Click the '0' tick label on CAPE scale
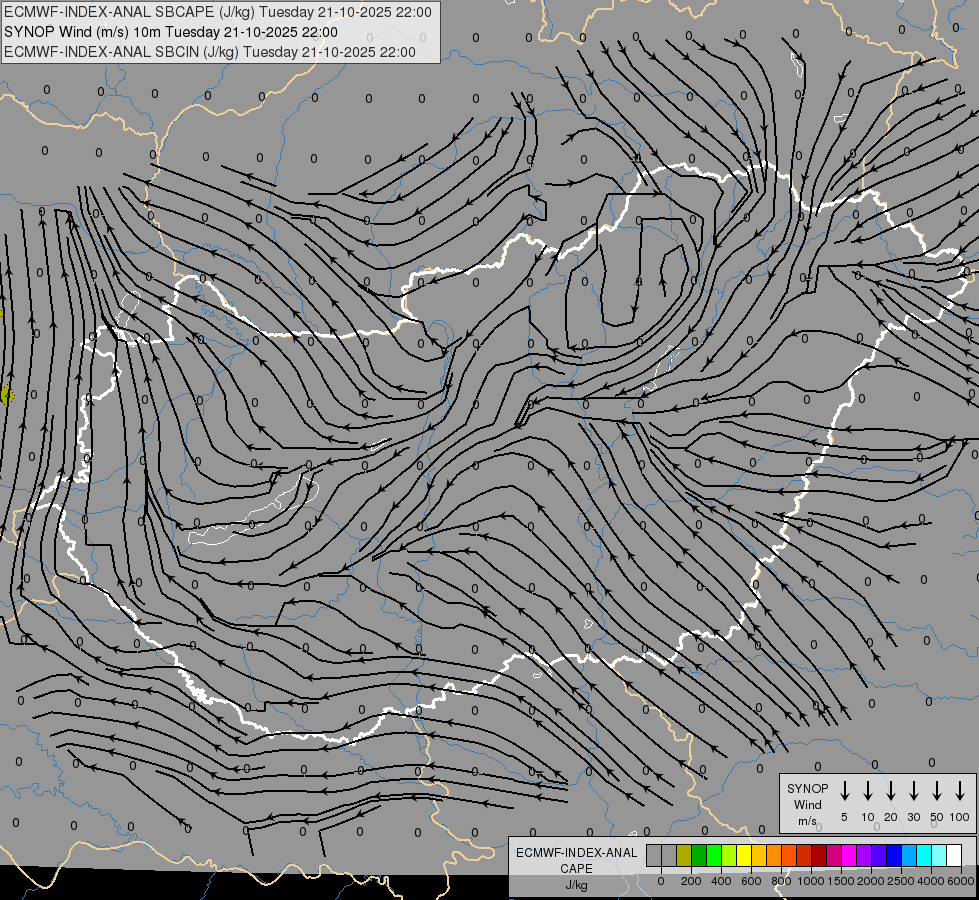The image size is (979, 900). point(661,881)
